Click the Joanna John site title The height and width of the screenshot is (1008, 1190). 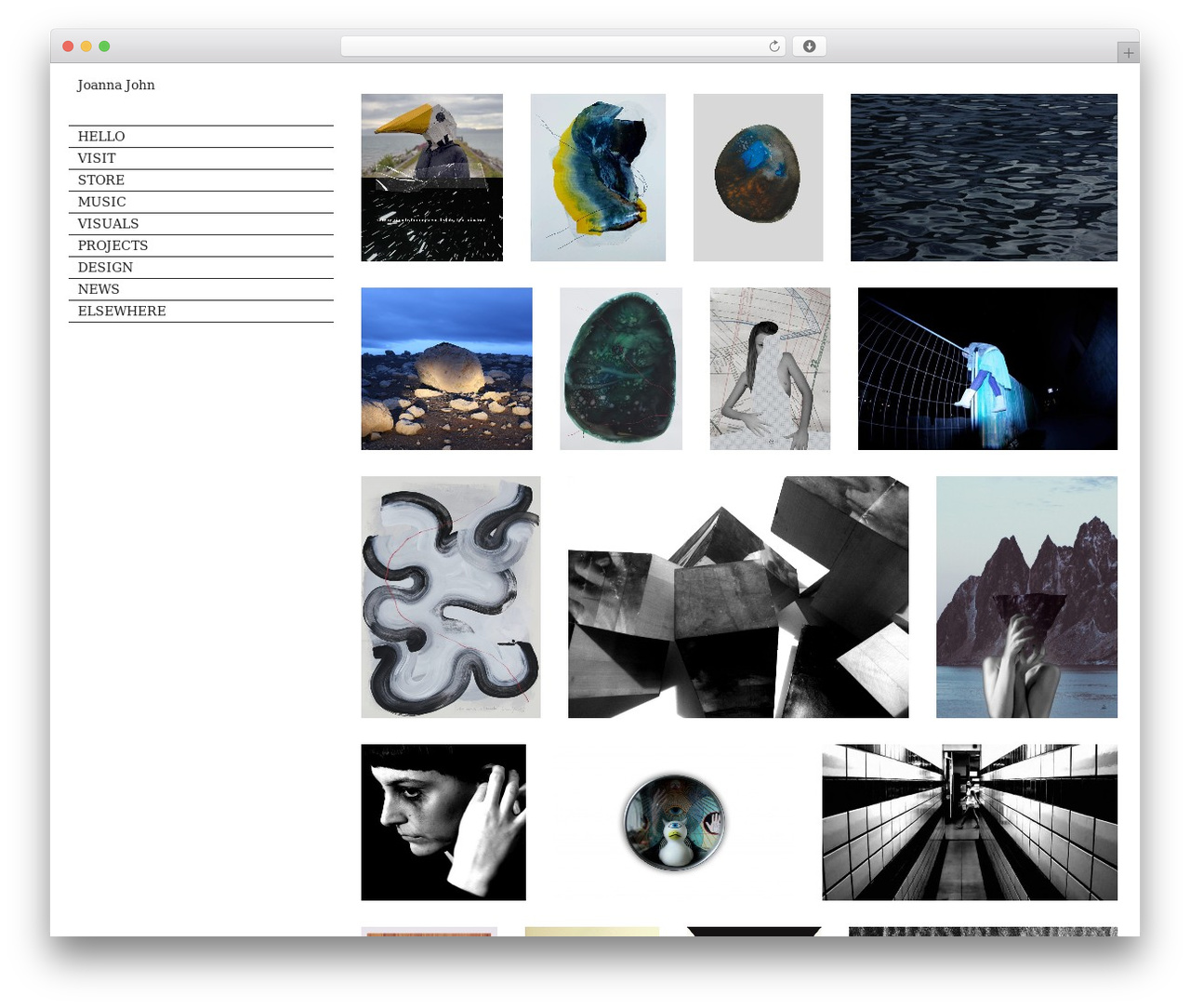click(116, 85)
